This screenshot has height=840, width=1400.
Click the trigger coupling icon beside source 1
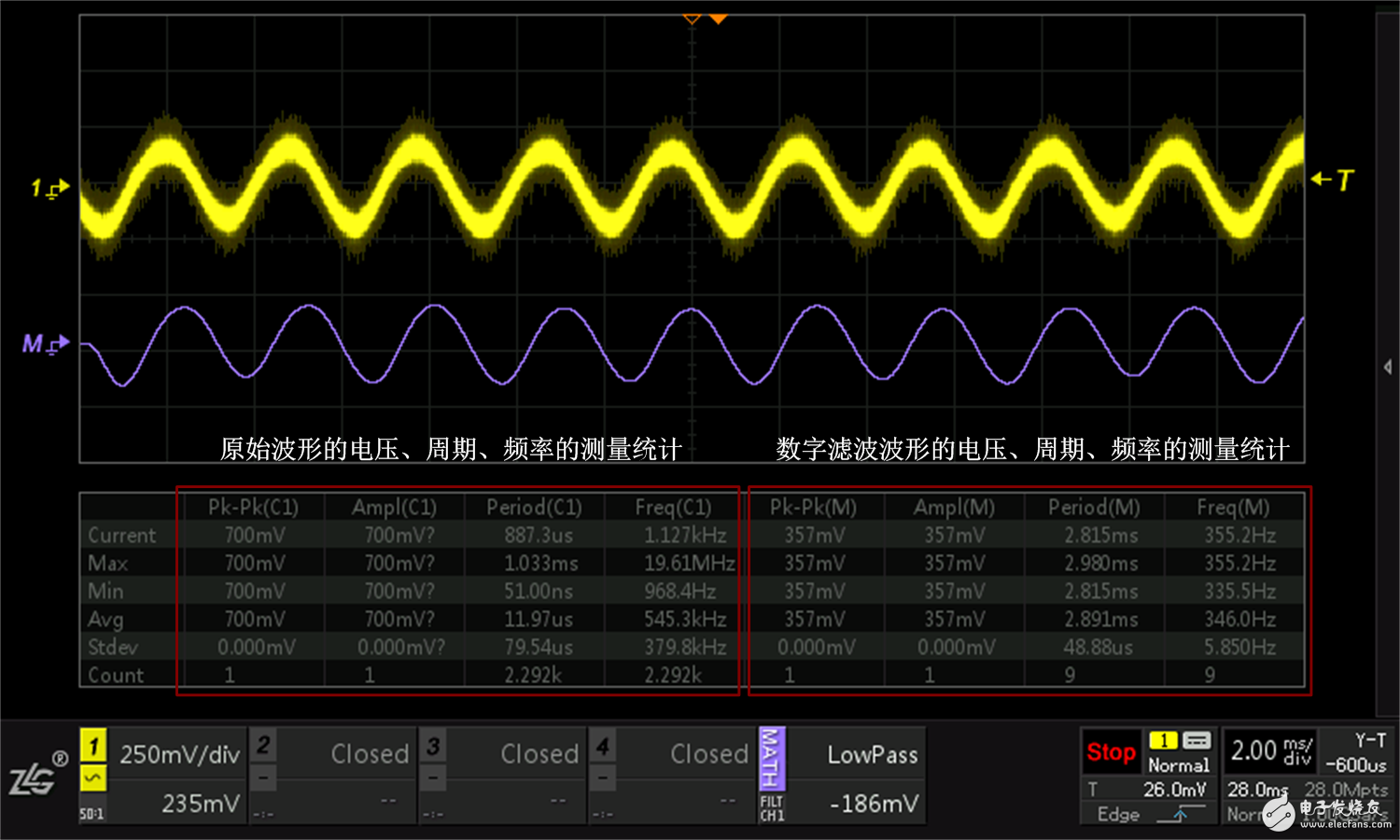tap(1197, 741)
